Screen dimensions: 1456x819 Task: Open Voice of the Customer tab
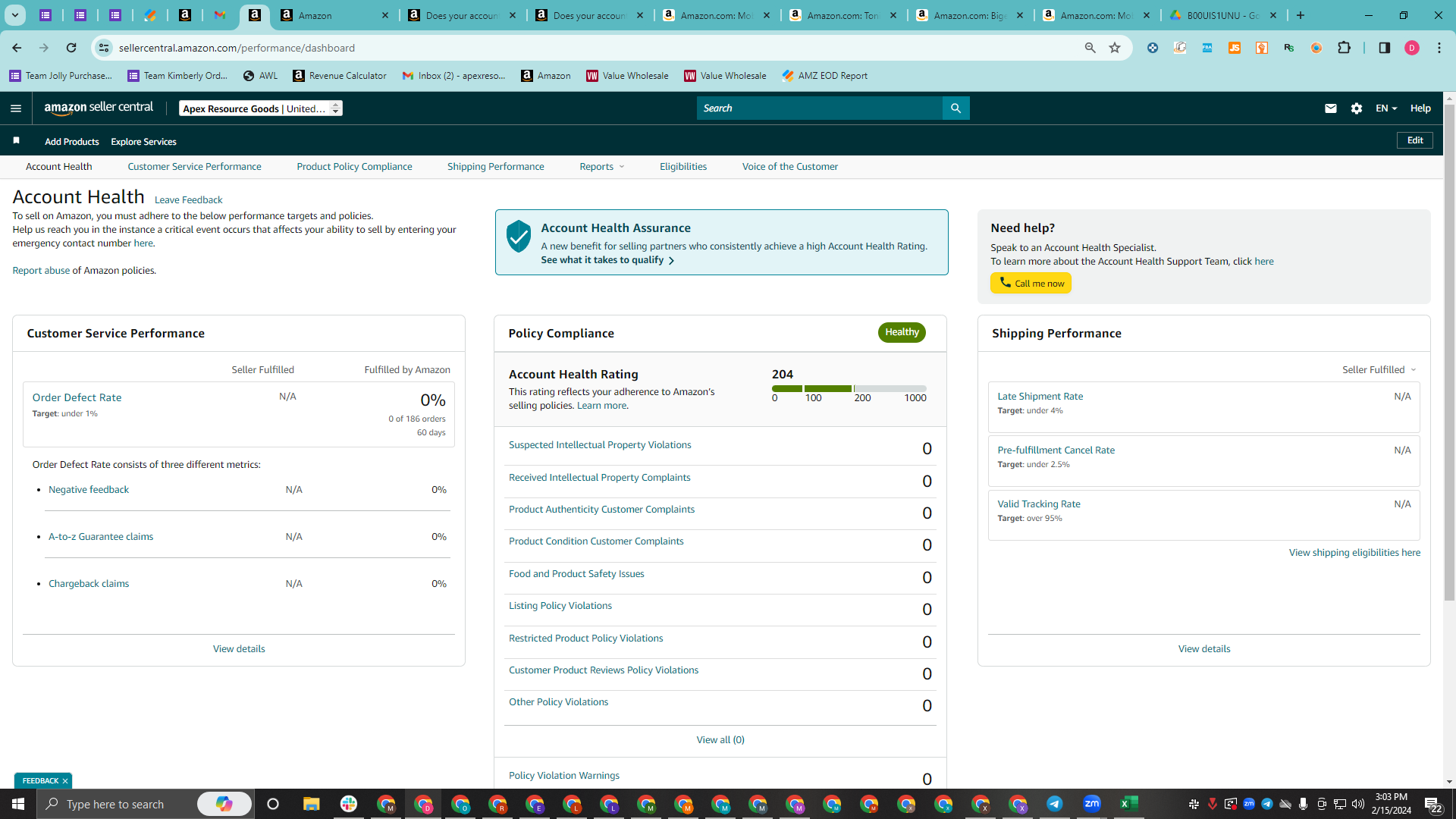pyautogui.click(x=790, y=167)
